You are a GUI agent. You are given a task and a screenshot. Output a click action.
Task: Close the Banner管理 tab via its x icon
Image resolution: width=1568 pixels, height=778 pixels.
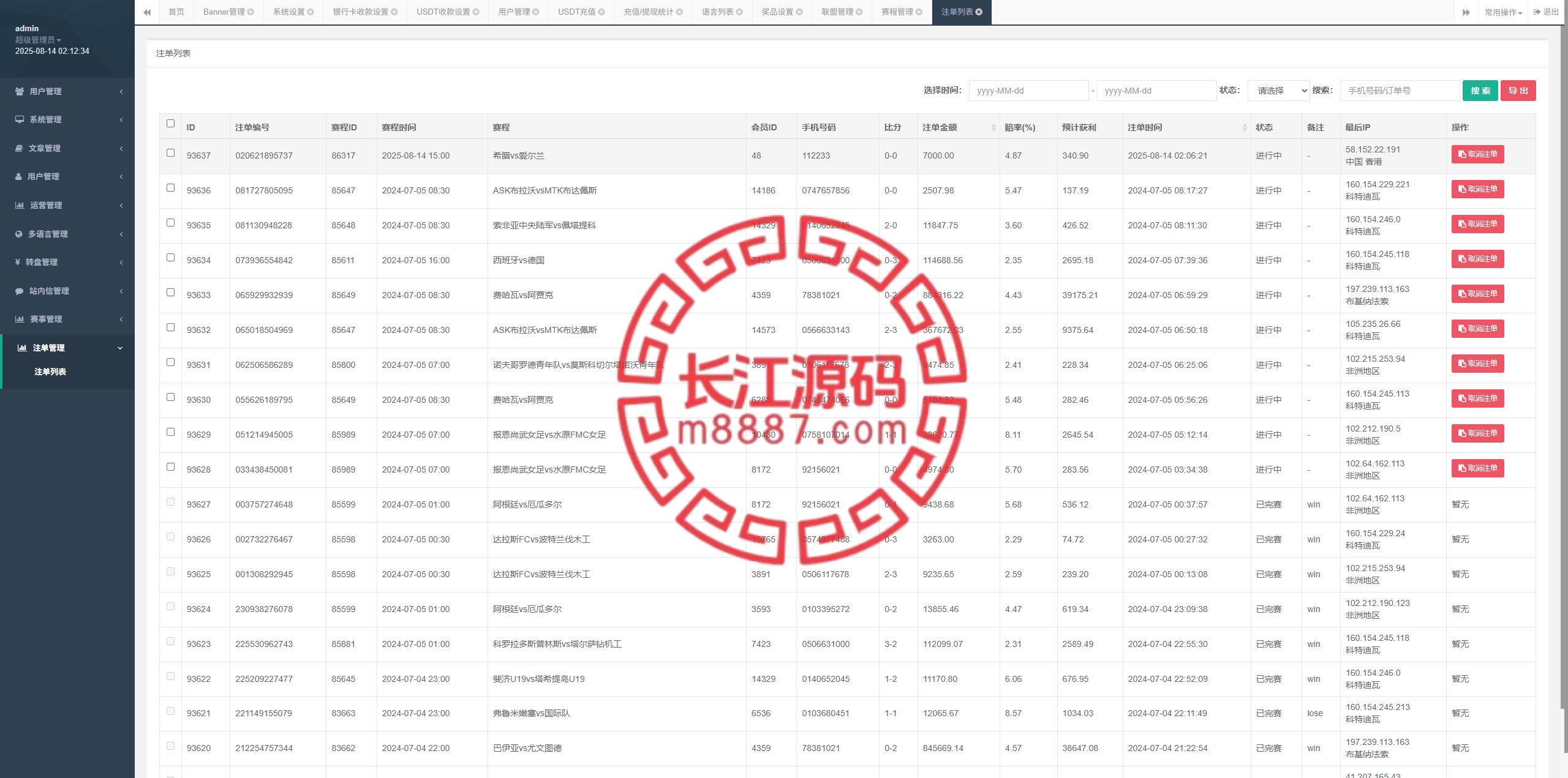[x=251, y=12]
